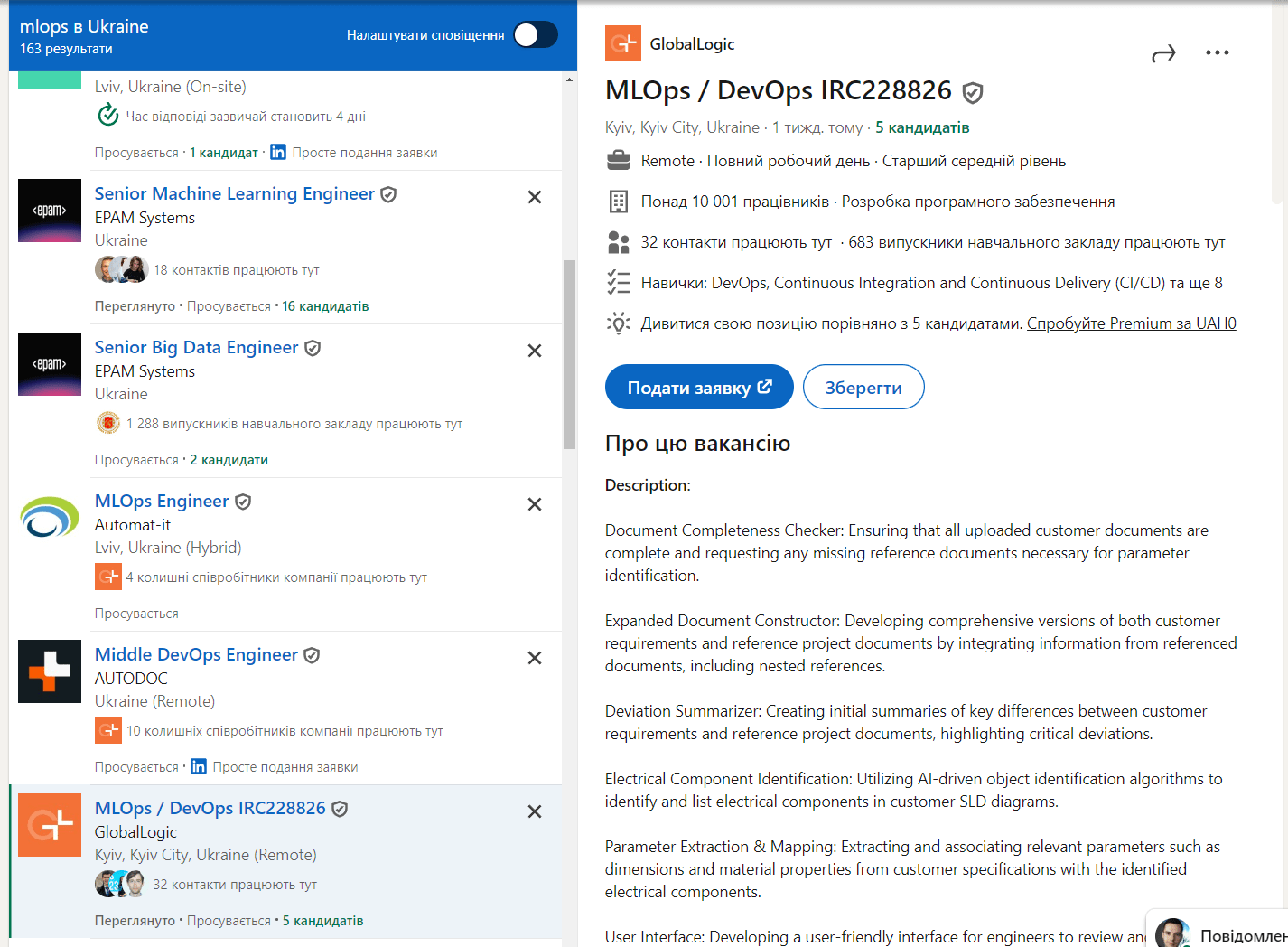The width and height of the screenshot is (1288, 947).
Task: Click the skills checklist icon
Action: click(x=619, y=283)
